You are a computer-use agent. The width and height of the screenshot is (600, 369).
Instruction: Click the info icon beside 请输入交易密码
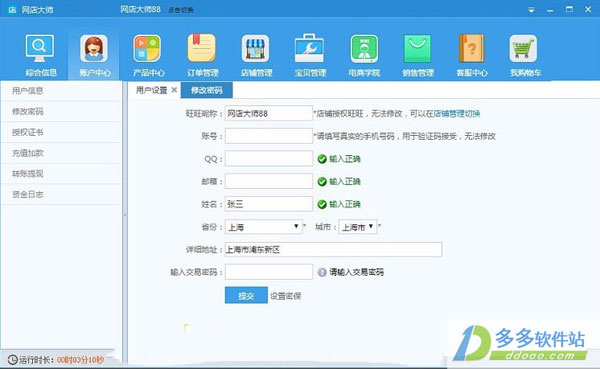322,272
